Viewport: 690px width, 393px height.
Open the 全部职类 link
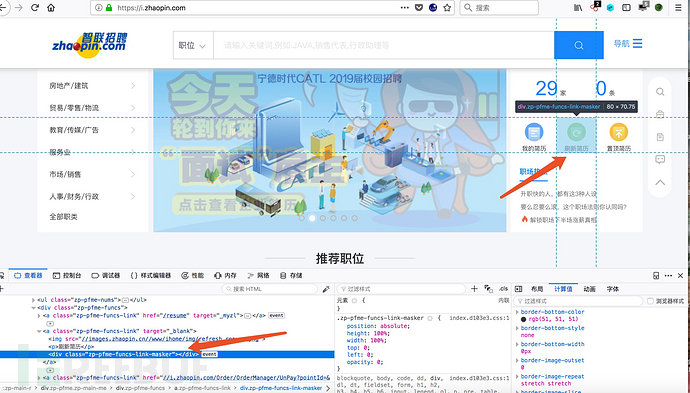[x=63, y=217]
